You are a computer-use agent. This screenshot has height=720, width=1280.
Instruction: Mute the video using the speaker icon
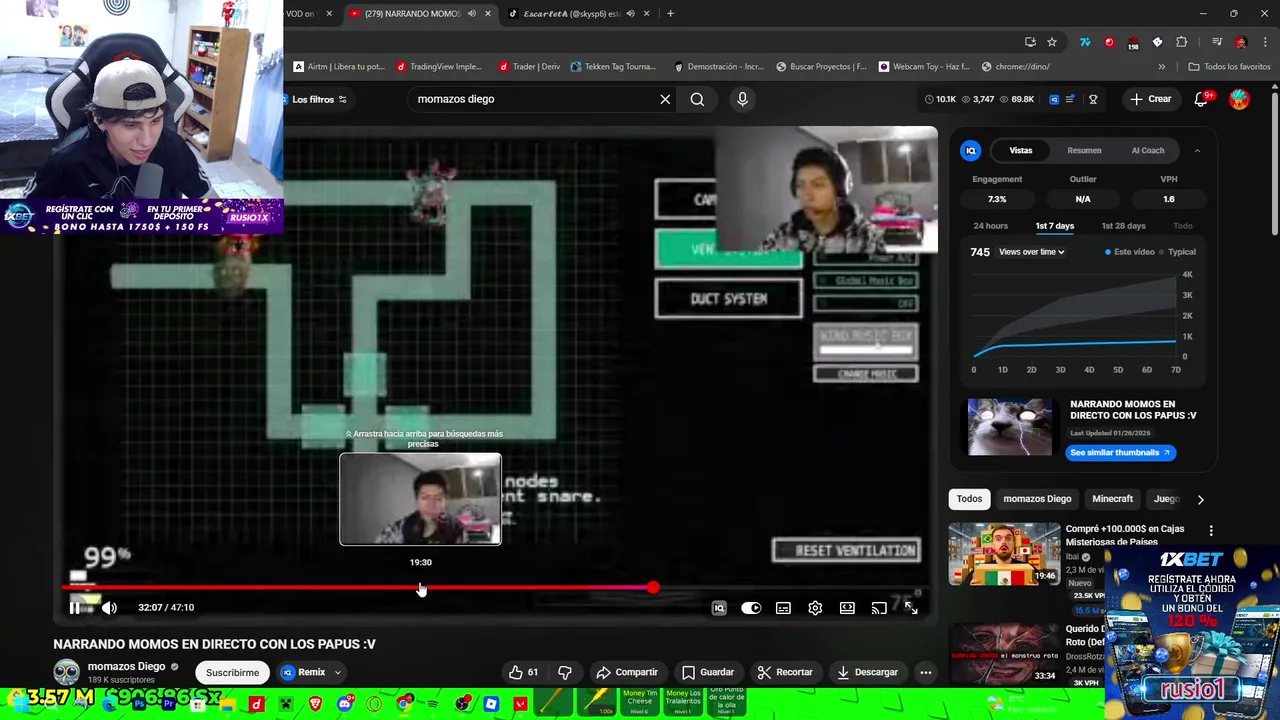coord(110,607)
